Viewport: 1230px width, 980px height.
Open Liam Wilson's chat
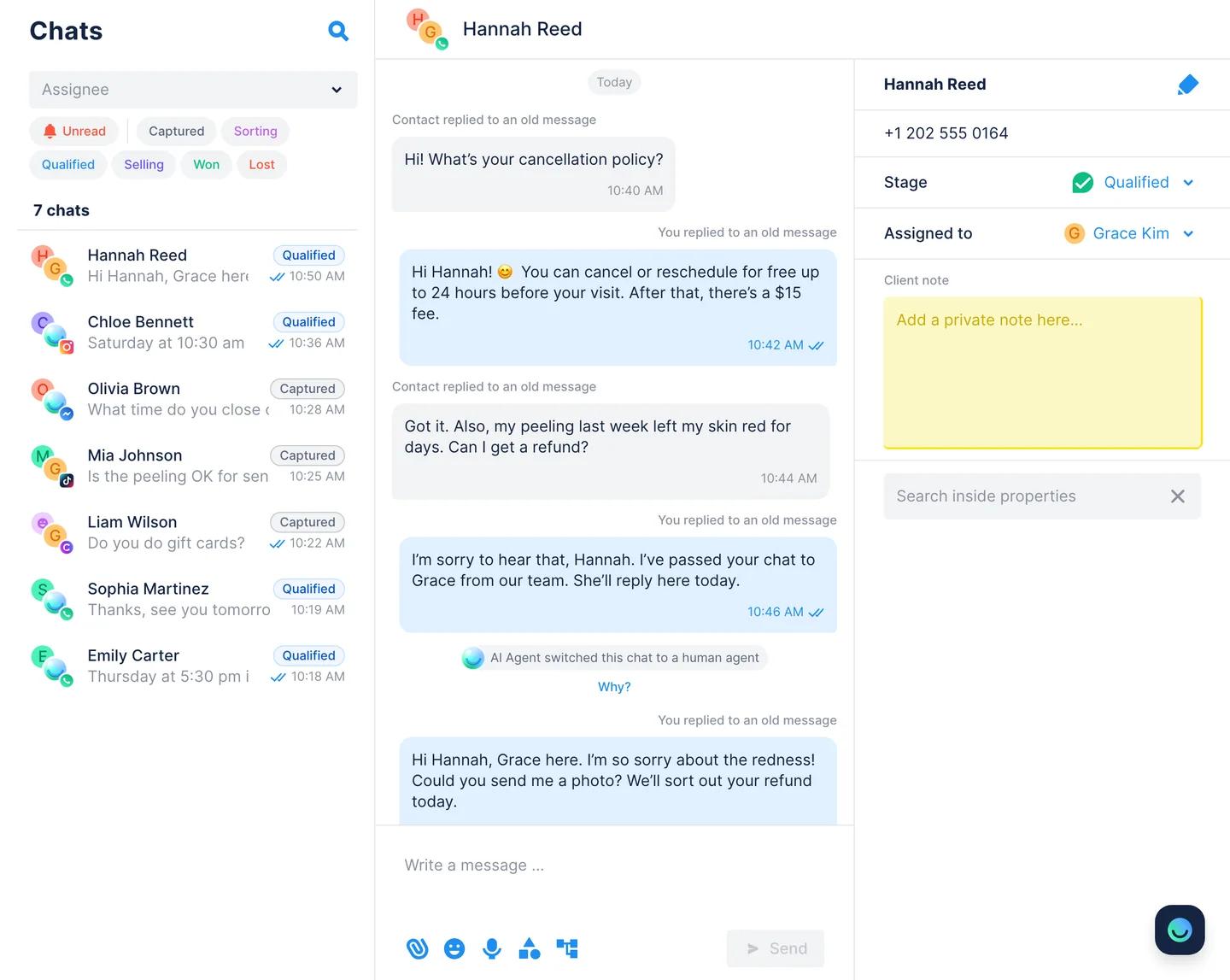(188, 532)
